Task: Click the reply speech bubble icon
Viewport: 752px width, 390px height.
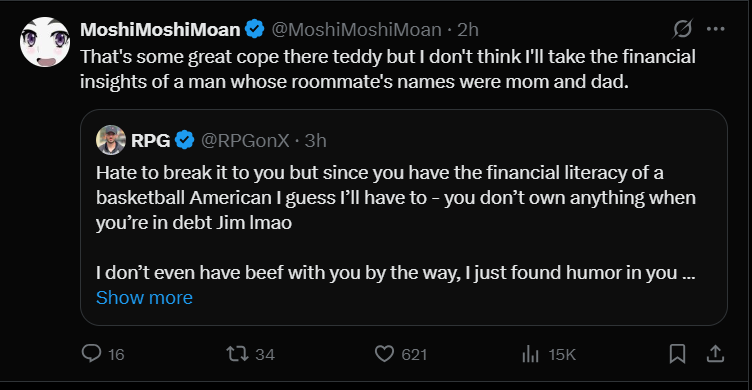Action: pyautogui.click(x=91, y=354)
